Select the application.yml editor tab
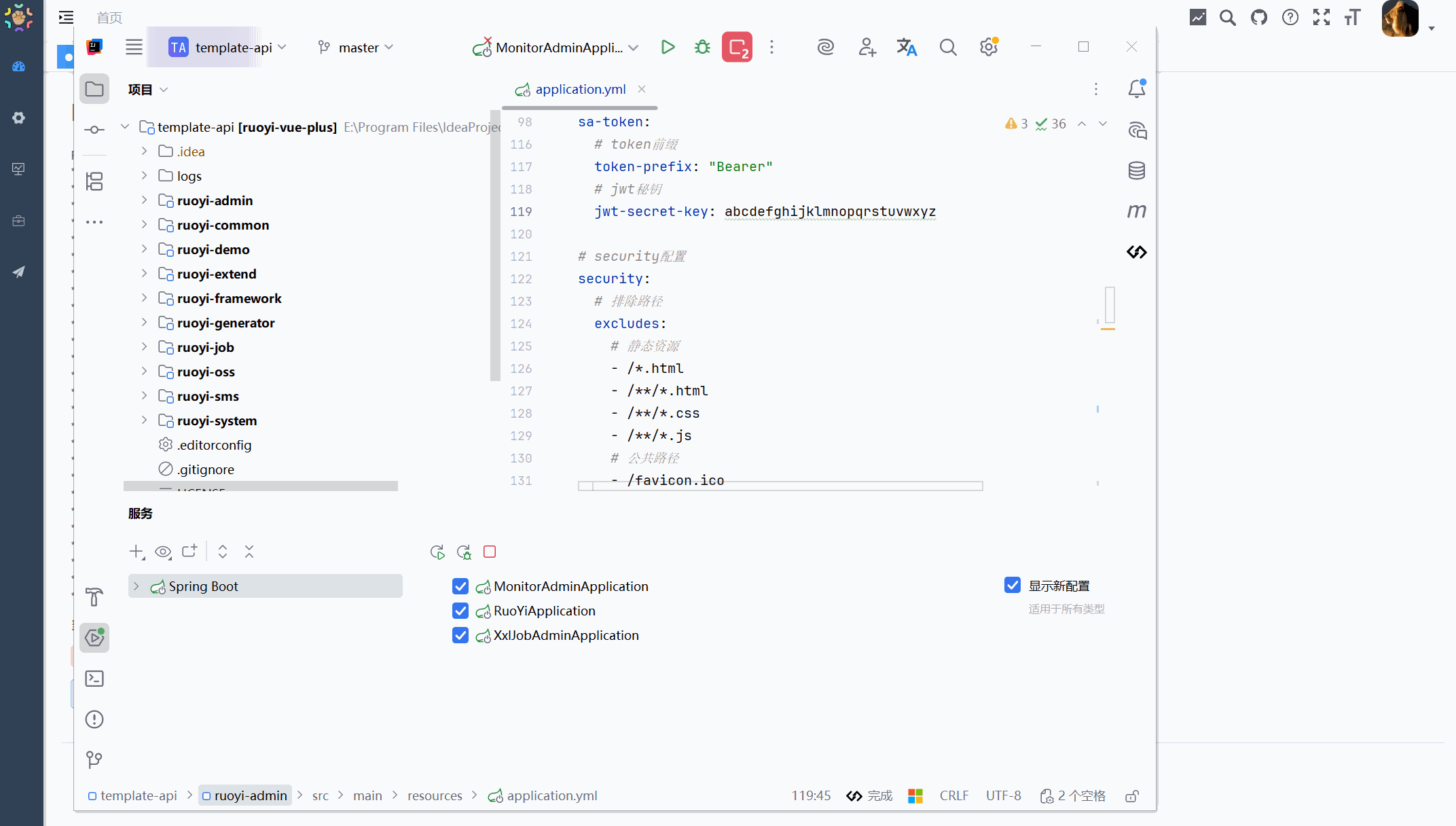 579,90
